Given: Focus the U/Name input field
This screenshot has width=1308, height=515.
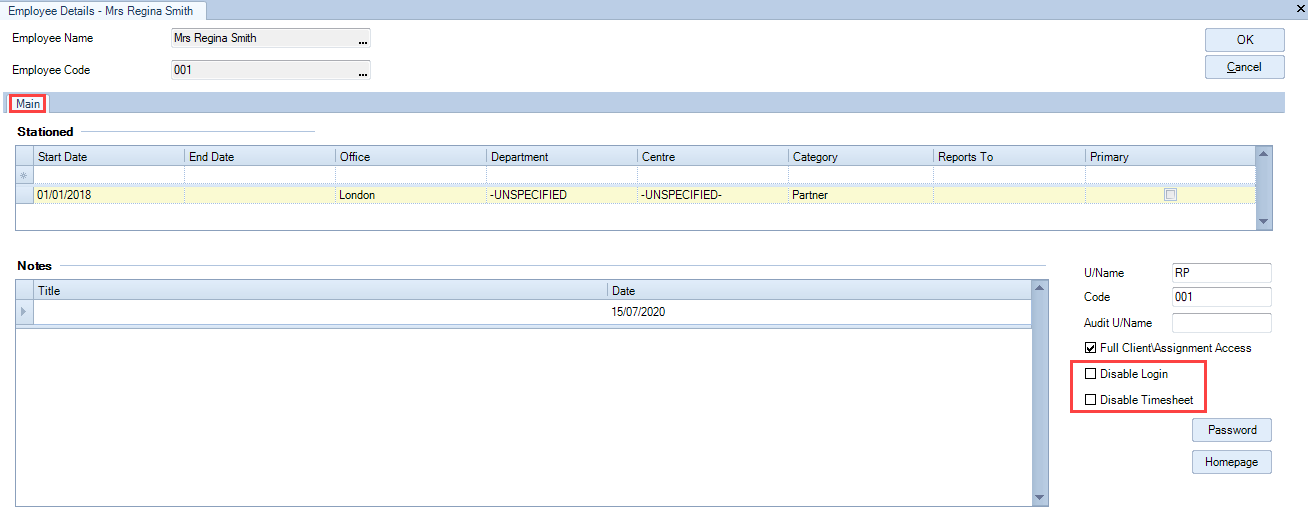Looking at the screenshot, I should [1221, 273].
